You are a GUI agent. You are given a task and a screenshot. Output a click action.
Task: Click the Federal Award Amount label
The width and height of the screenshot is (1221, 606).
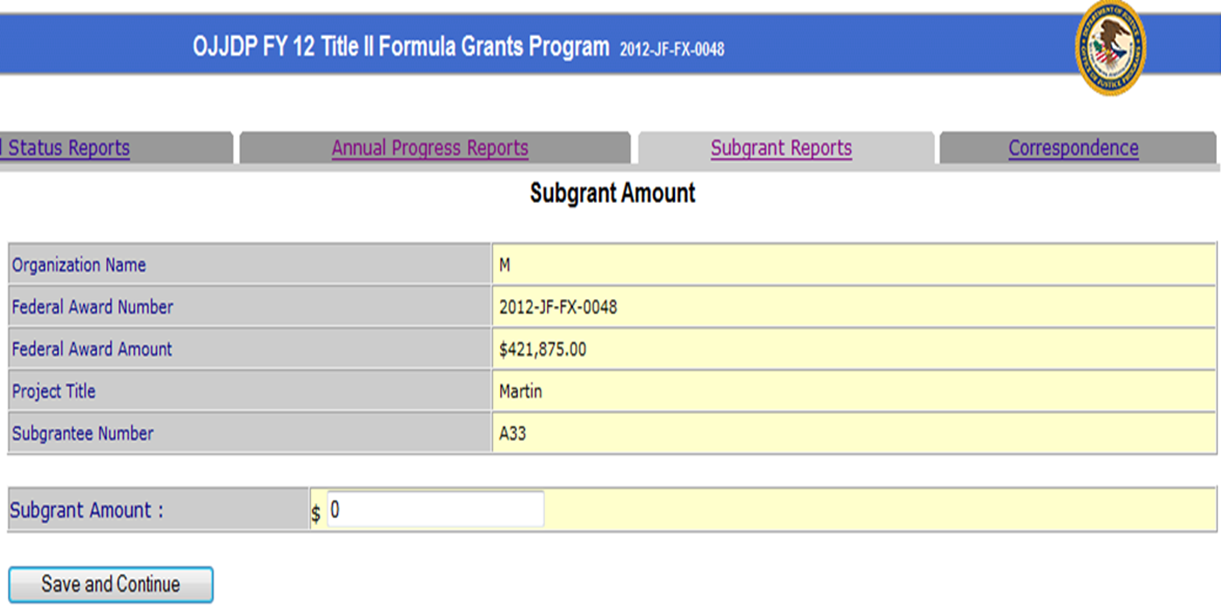tap(92, 349)
